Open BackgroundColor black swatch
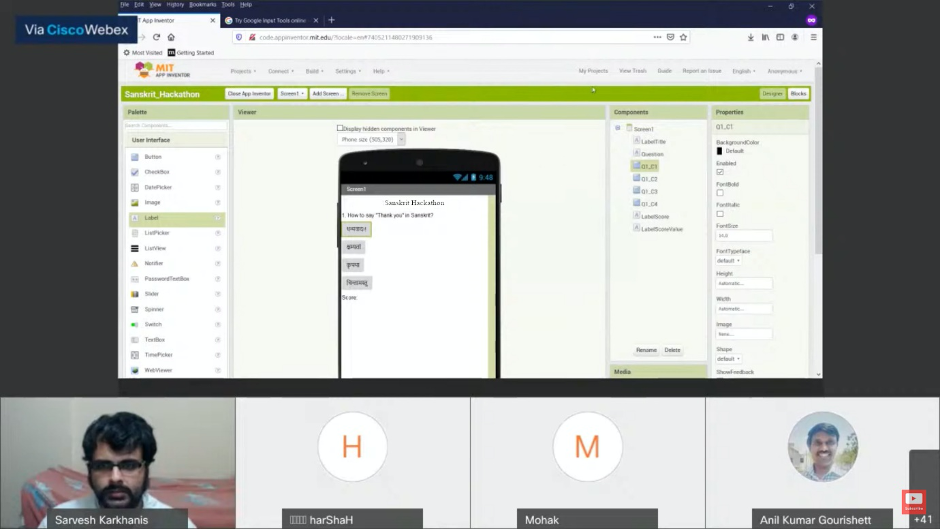941x529 pixels. pyautogui.click(x=720, y=151)
